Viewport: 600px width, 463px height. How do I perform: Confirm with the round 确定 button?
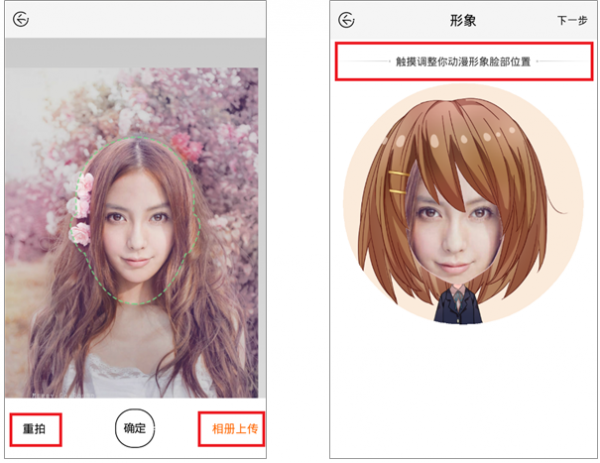point(134,428)
